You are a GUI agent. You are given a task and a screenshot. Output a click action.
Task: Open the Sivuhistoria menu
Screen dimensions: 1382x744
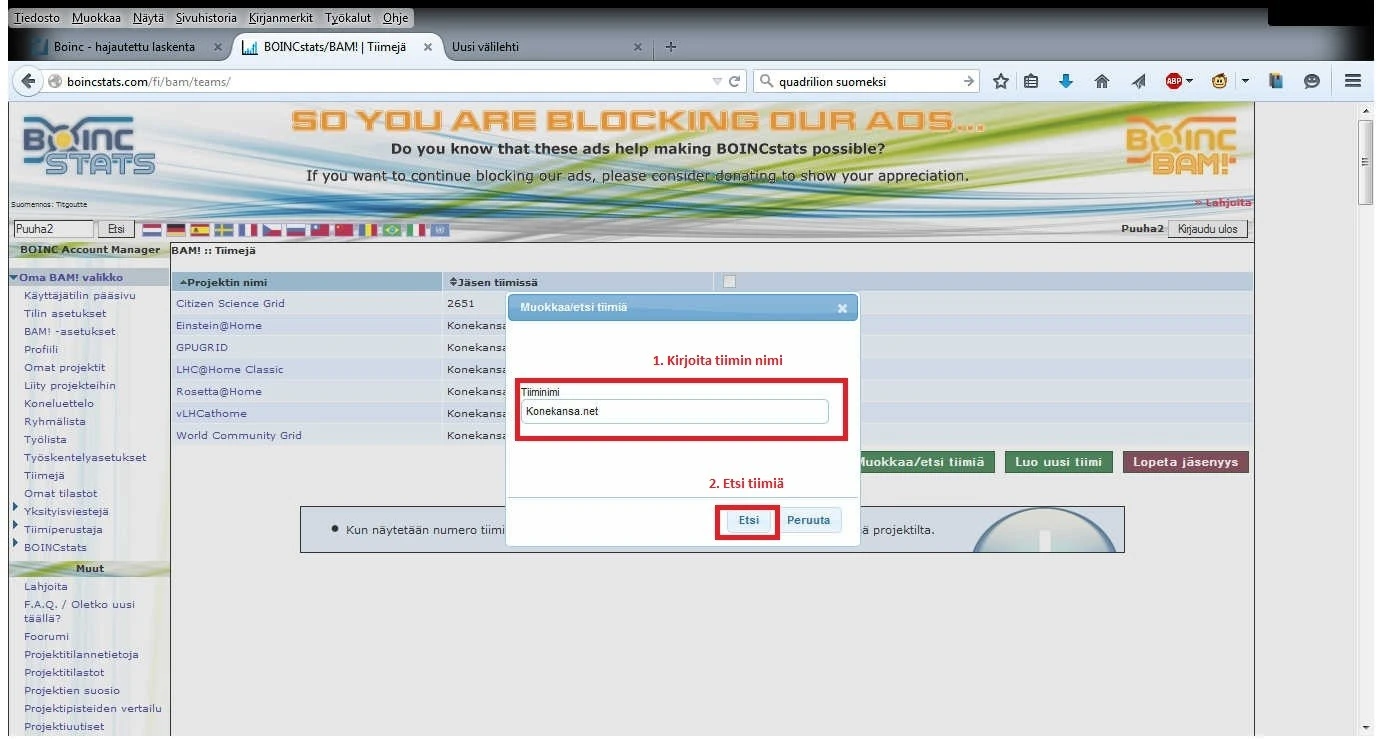(206, 18)
